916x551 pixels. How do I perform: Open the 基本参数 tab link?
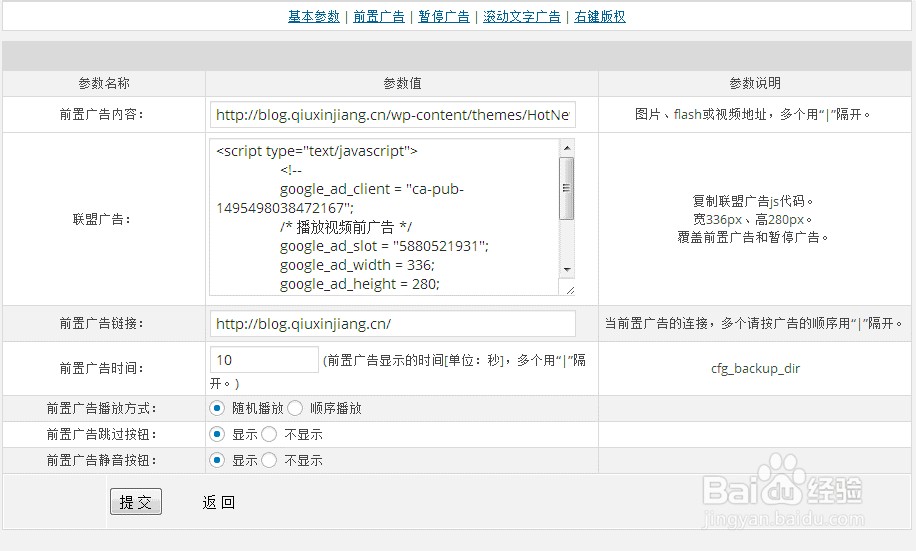coord(314,17)
